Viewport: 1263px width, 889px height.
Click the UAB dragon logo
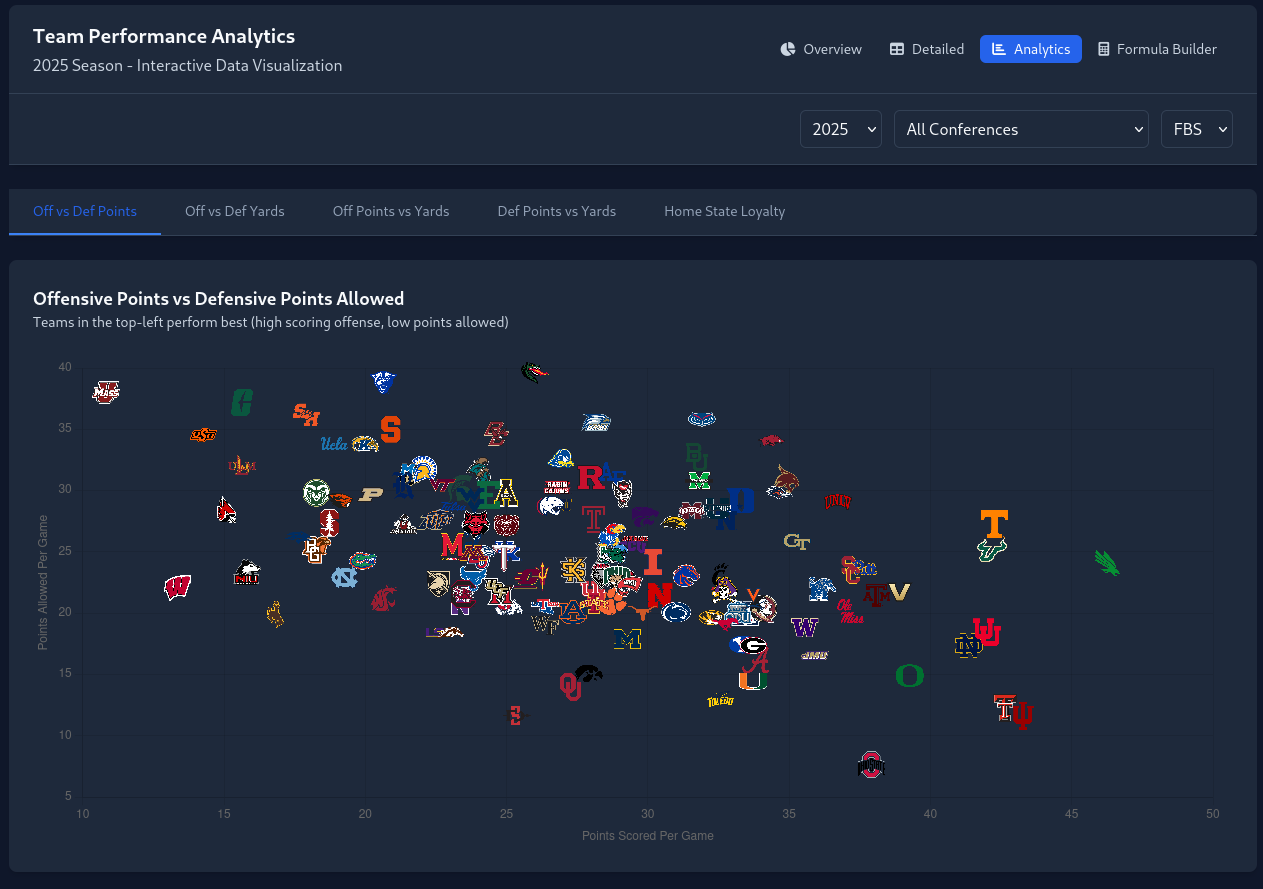[x=535, y=373]
